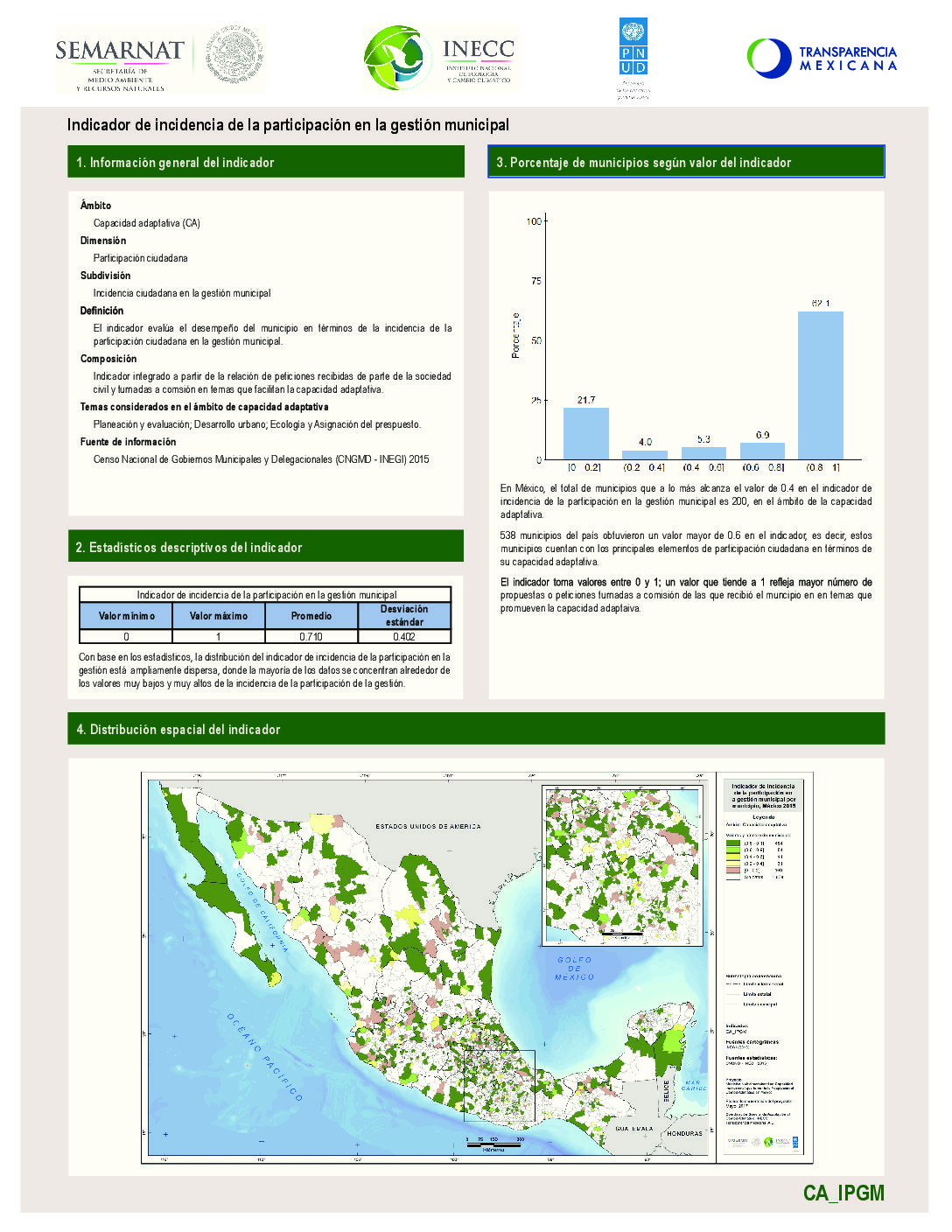Click the 'TRANSPARENCIA MEXICANA' wordmark
952x1232 pixels.
pos(848,59)
